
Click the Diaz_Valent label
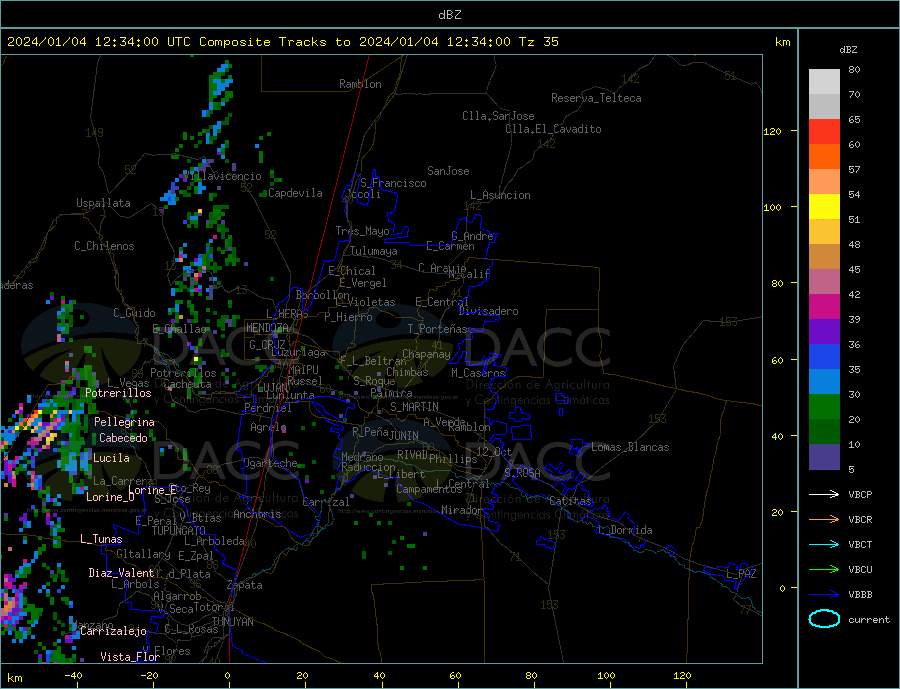(122, 573)
